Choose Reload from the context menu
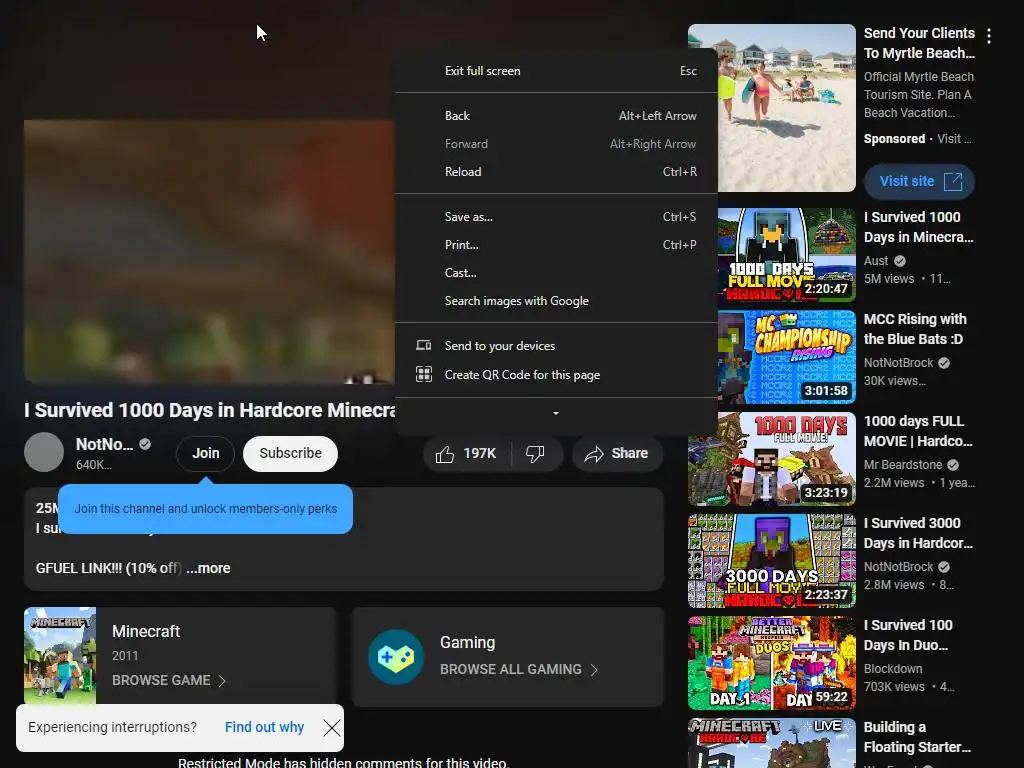Image resolution: width=1024 pixels, height=768 pixels. click(x=556, y=172)
